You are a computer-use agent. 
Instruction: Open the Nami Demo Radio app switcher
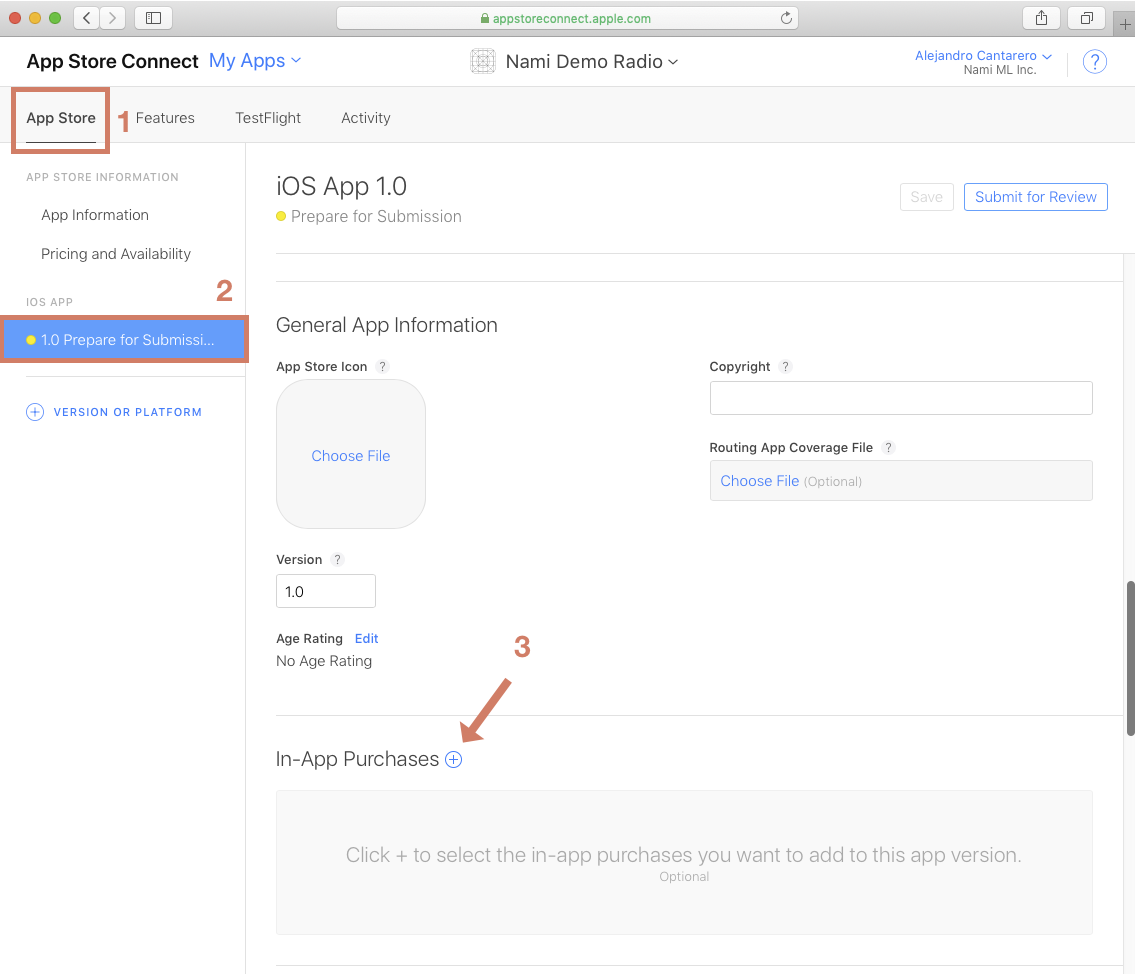coord(591,62)
